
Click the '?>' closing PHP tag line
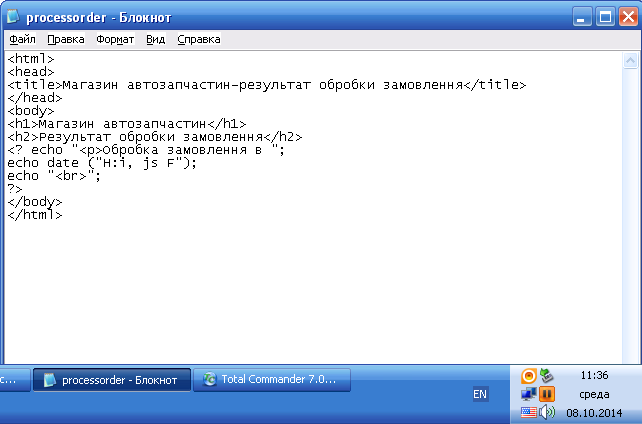coord(15,189)
